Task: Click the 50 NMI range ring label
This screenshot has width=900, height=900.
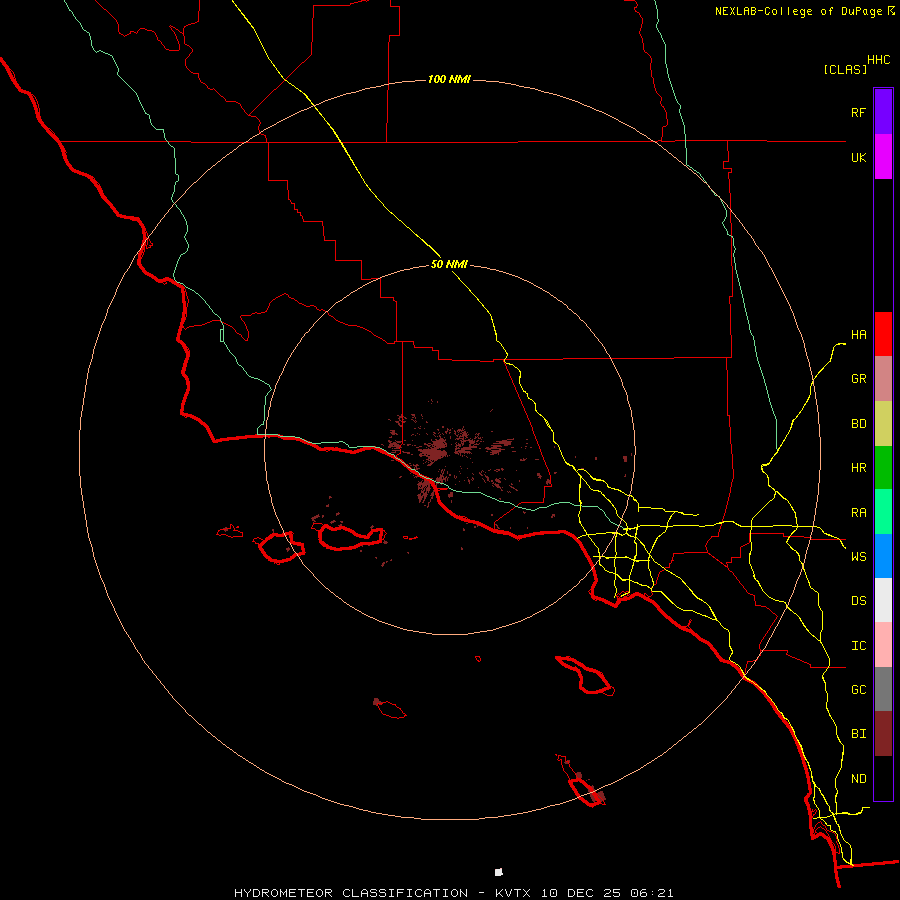Action: pyautogui.click(x=449, y=265)
